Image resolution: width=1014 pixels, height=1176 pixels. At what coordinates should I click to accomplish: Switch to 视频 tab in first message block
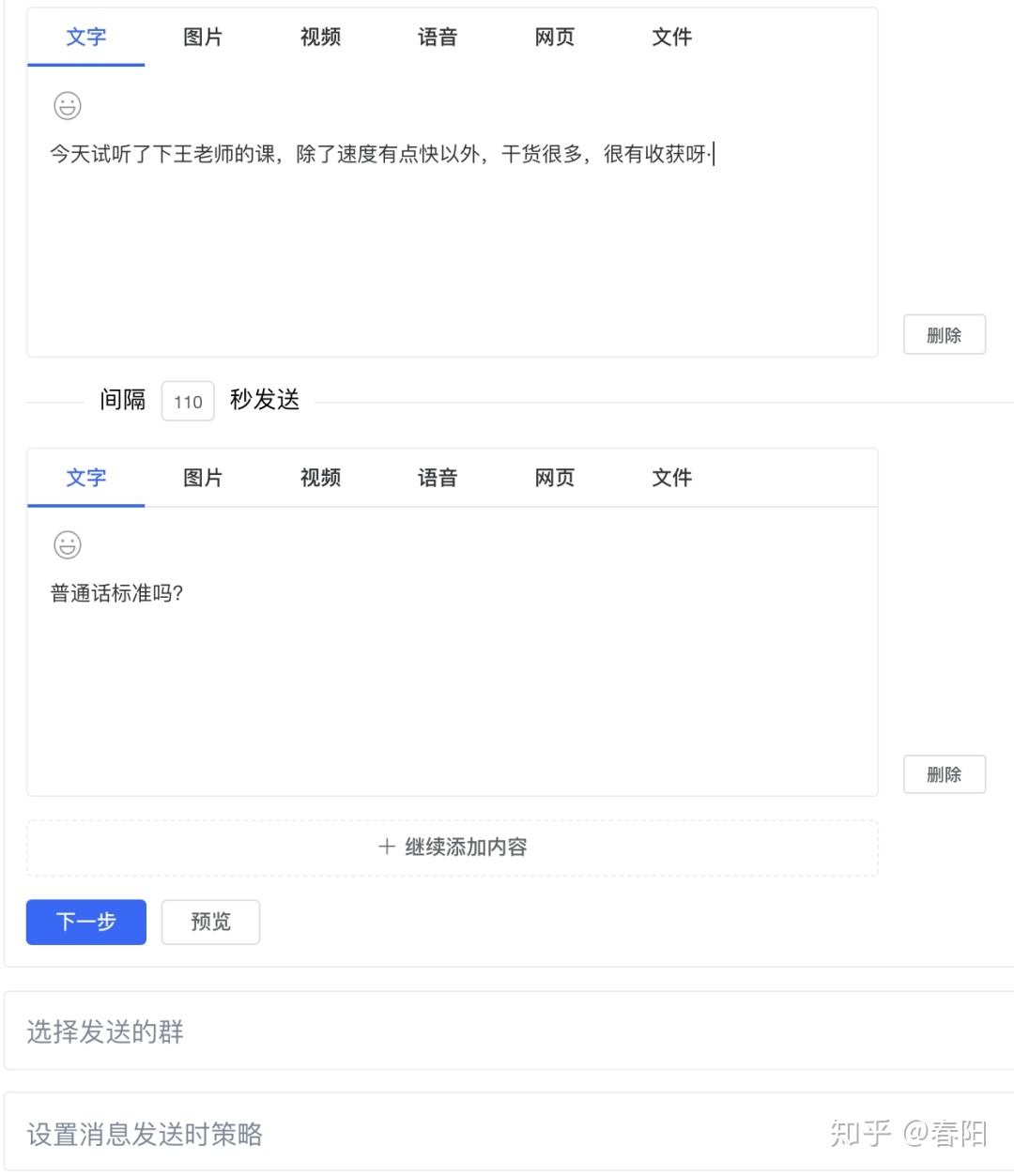click(x=320, y=38)
